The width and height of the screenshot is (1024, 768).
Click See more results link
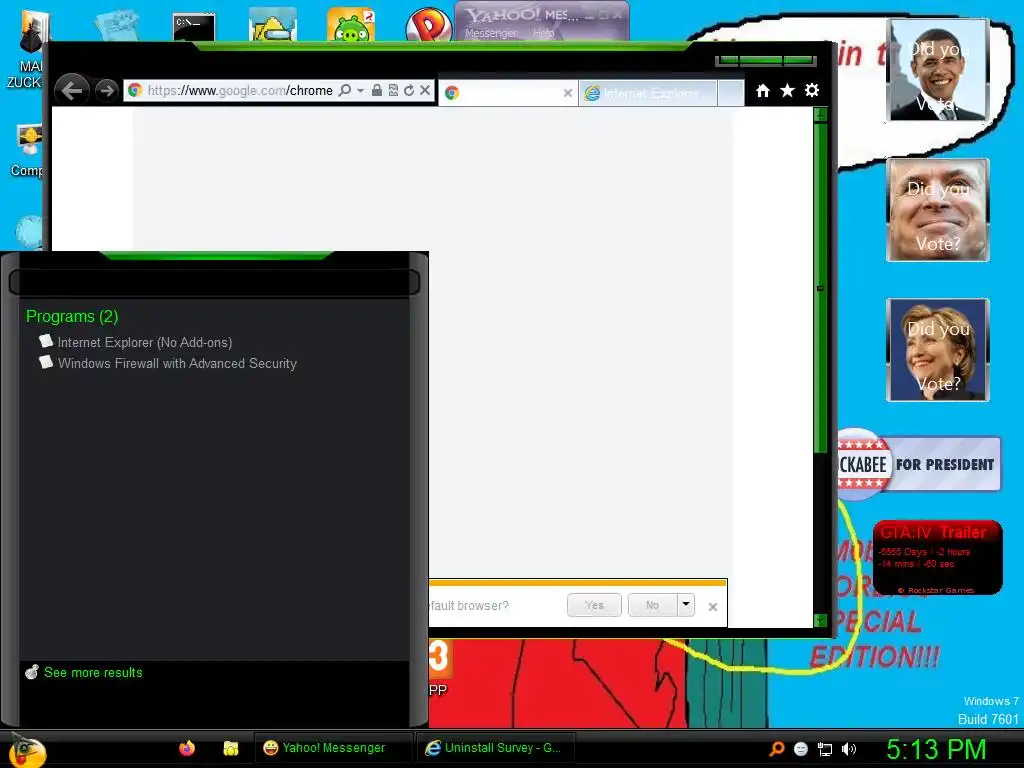coord(93,672)
